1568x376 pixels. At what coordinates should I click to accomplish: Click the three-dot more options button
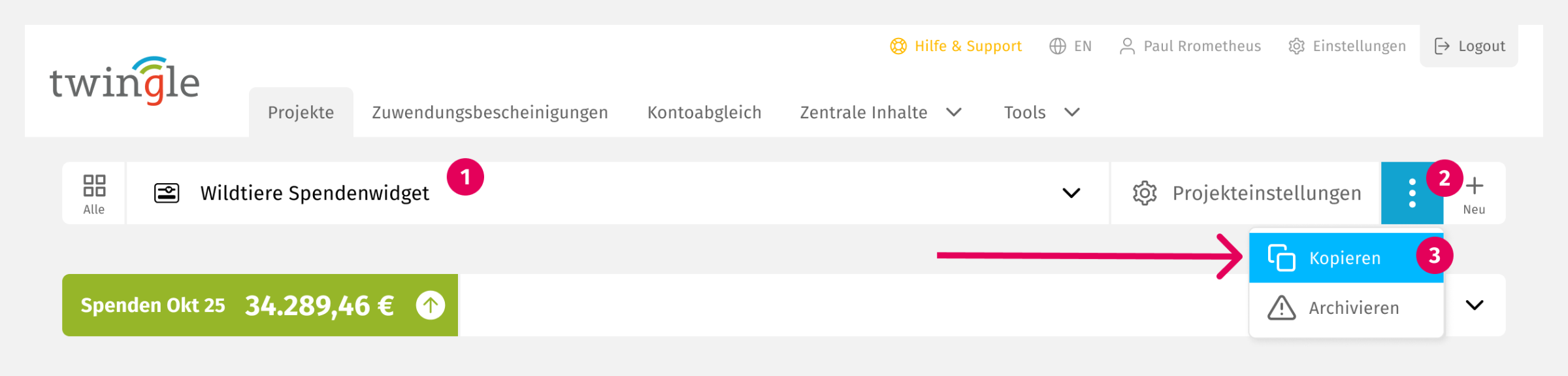(x=1412, y=194)
